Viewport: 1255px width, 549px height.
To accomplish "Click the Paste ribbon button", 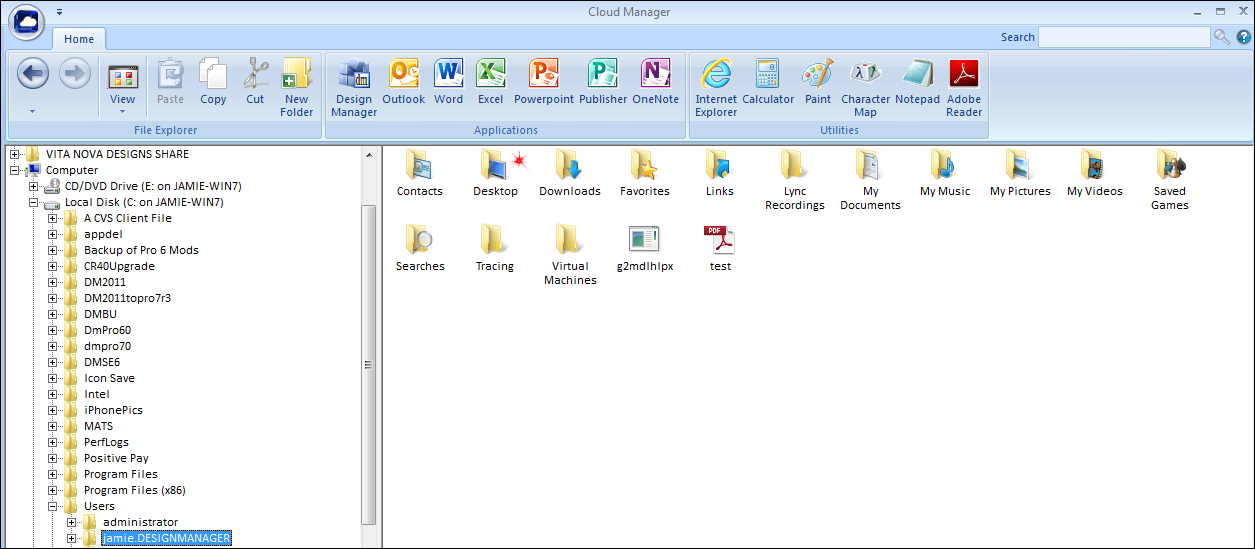I will pos(170,82).
